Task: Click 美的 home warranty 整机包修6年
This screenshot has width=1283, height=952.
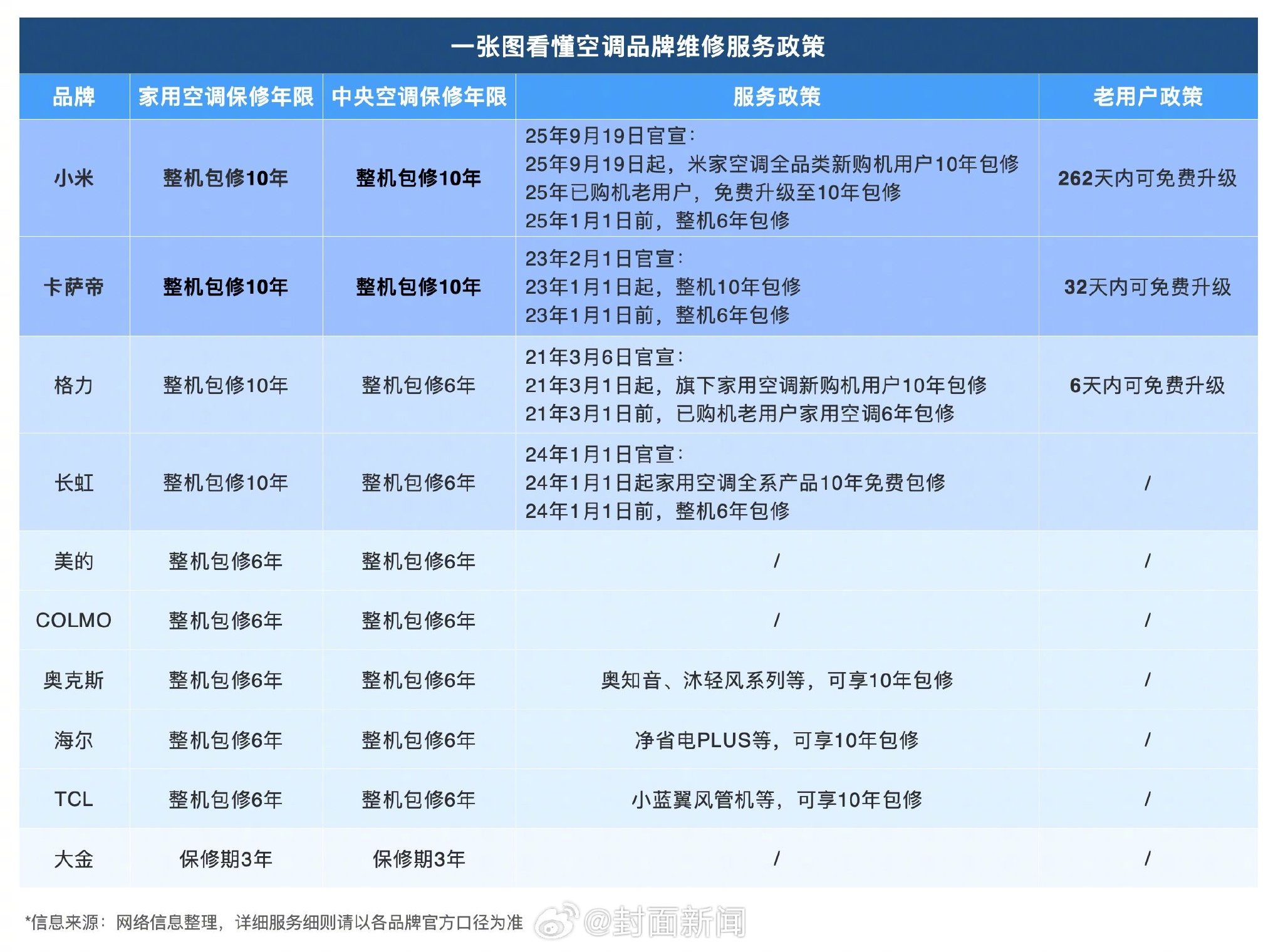Action: (226, 561)
